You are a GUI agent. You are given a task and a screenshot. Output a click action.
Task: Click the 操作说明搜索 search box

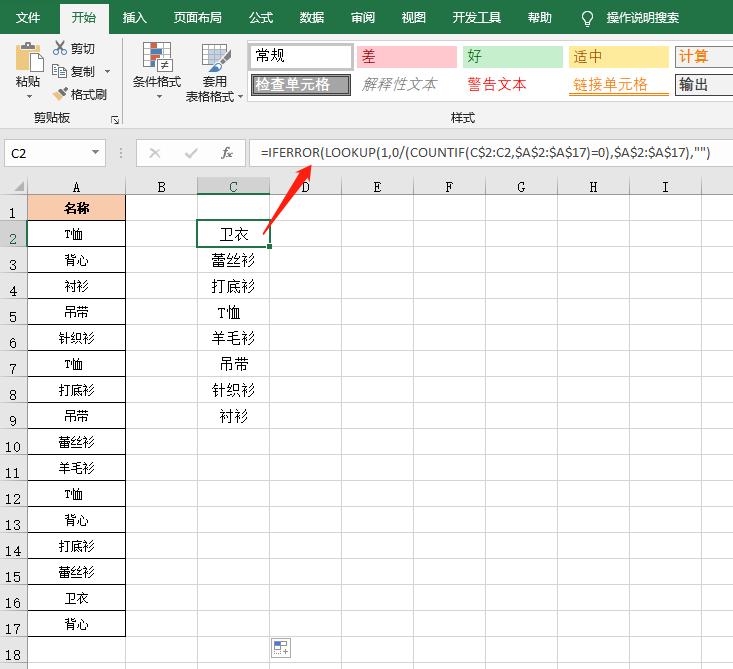[x=642, y=18]
